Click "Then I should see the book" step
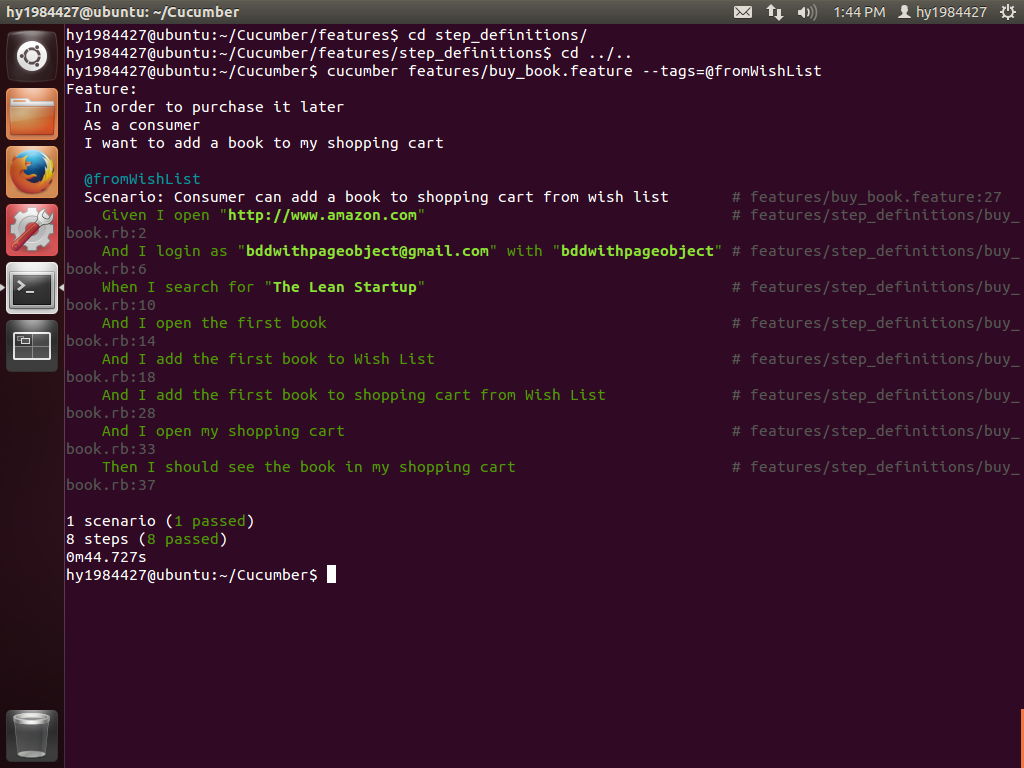This screenshot has height=768, width=1024. [x=309, y=467]
